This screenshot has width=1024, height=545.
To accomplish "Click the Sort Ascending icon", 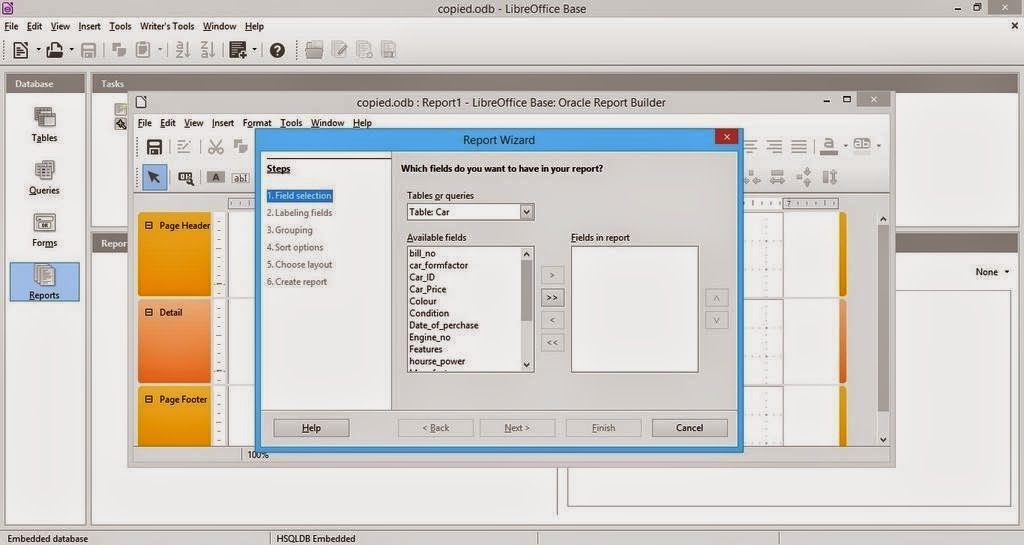I will pos(183,50).
